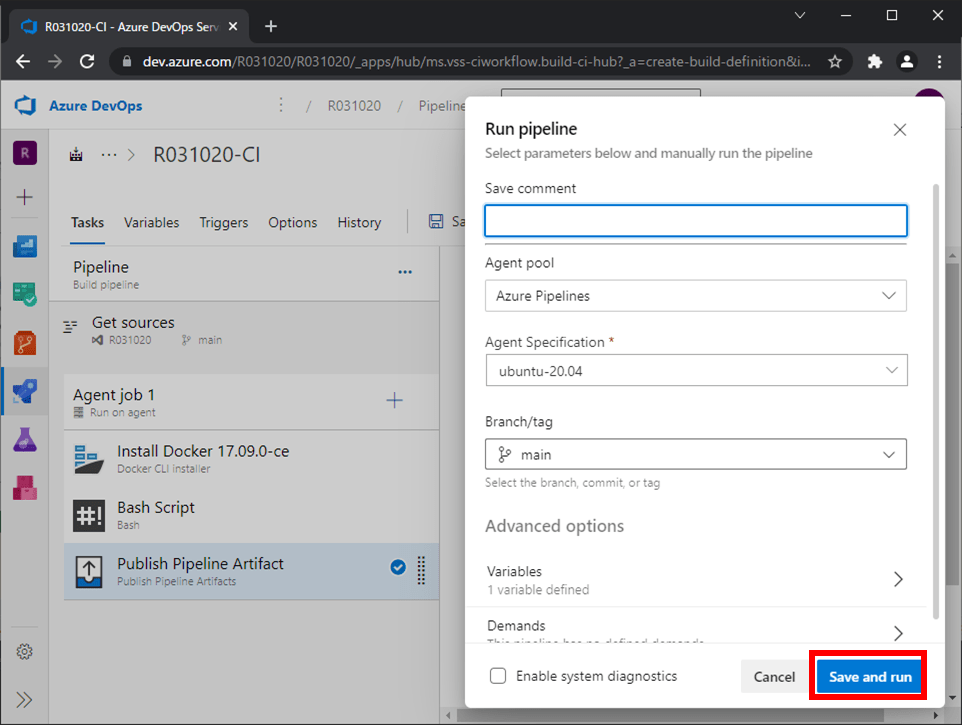Click the page horizontal scrollbar
The height and width of the screenshot is (725, 962).
tap(670, 715)
